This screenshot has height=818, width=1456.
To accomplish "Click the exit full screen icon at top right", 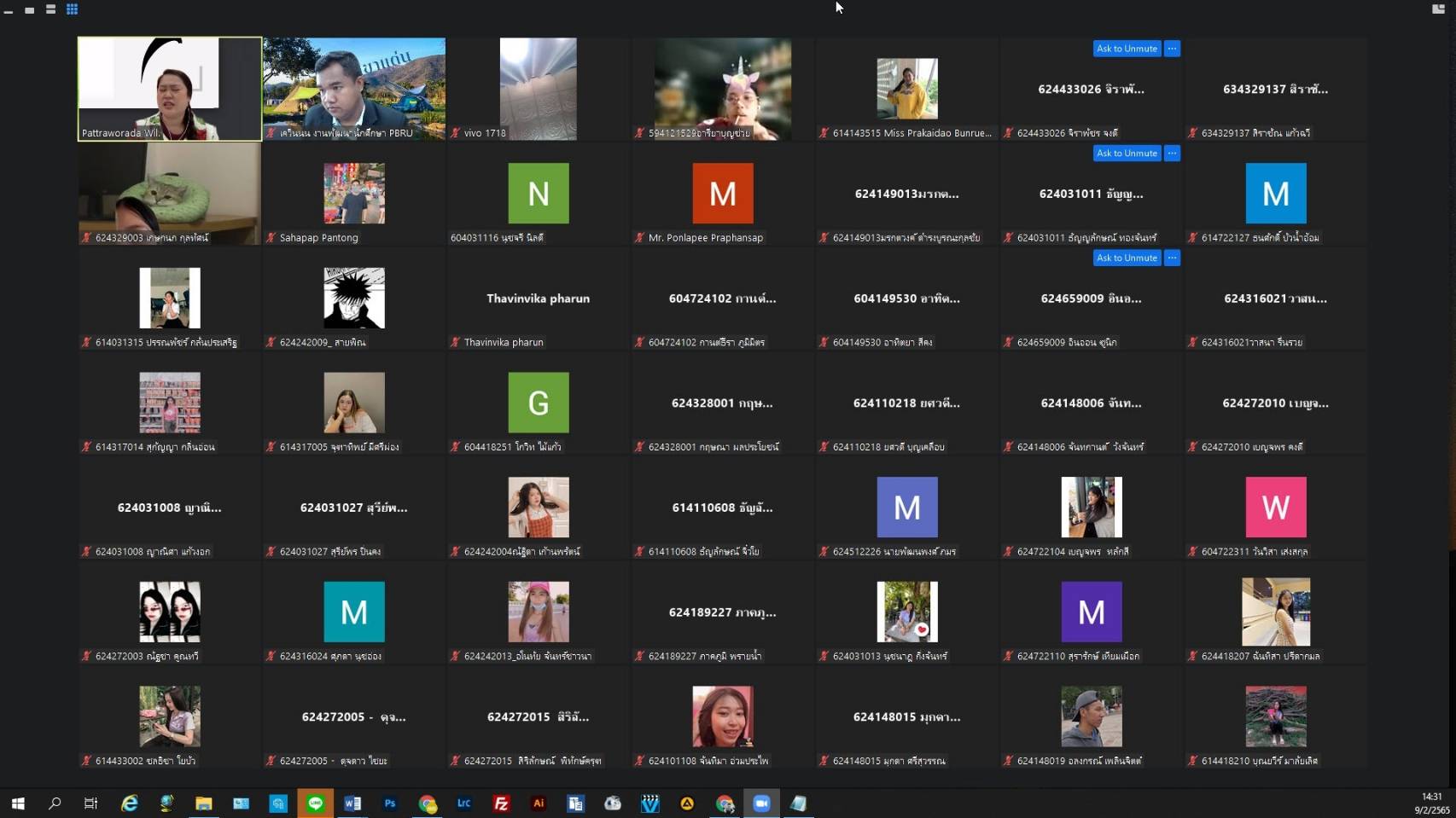I will pyautogui.click(x=1438, y=9).
